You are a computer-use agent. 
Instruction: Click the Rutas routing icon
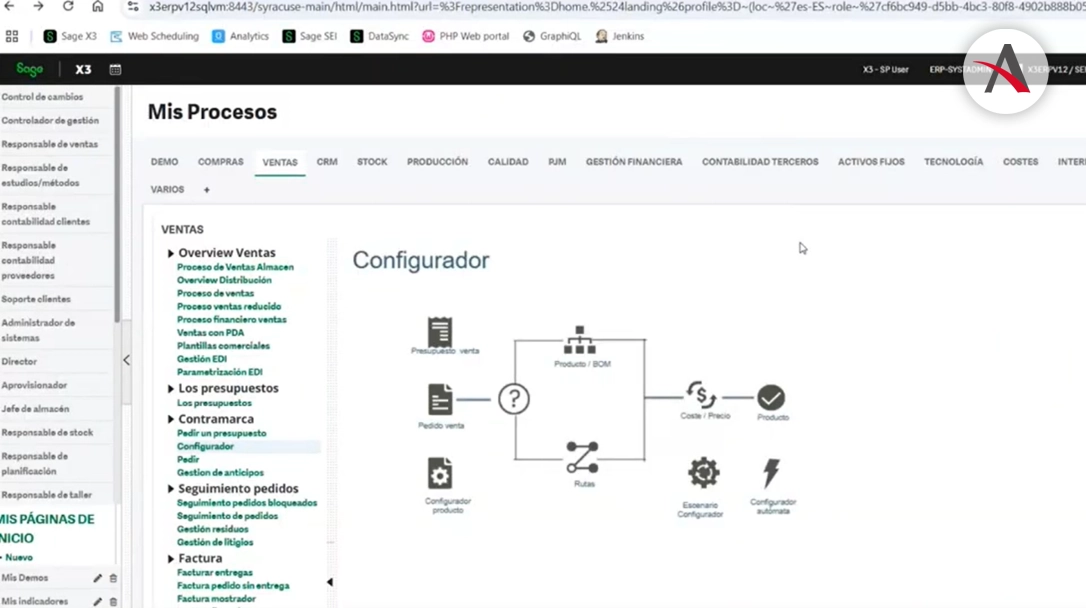(x=582, y=457)
